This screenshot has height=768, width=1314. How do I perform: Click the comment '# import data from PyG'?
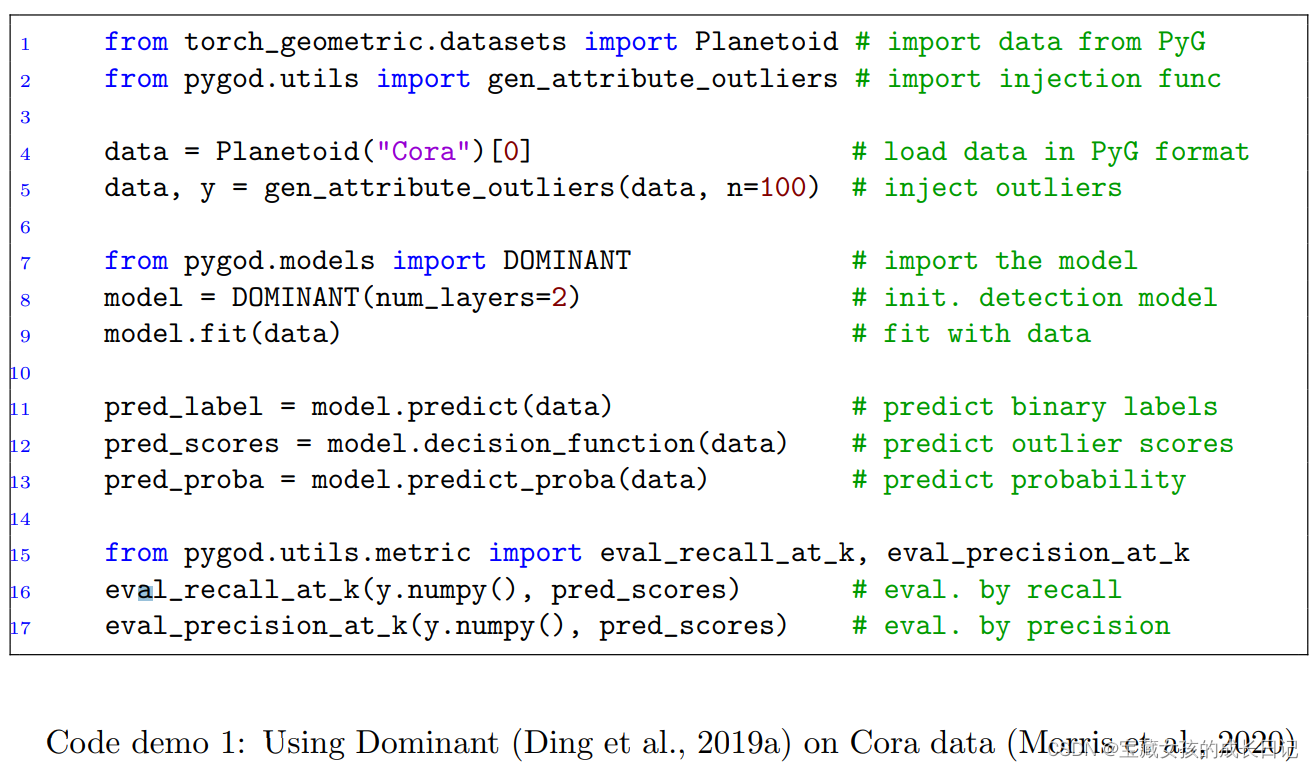pyautogui.click(x=1030, y=42)
